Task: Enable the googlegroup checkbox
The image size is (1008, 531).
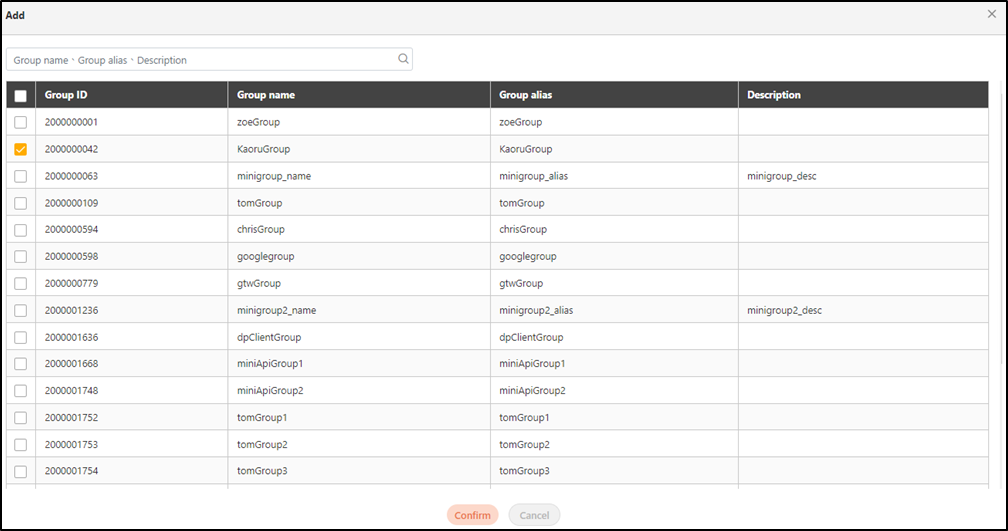Action: (21, 257)
